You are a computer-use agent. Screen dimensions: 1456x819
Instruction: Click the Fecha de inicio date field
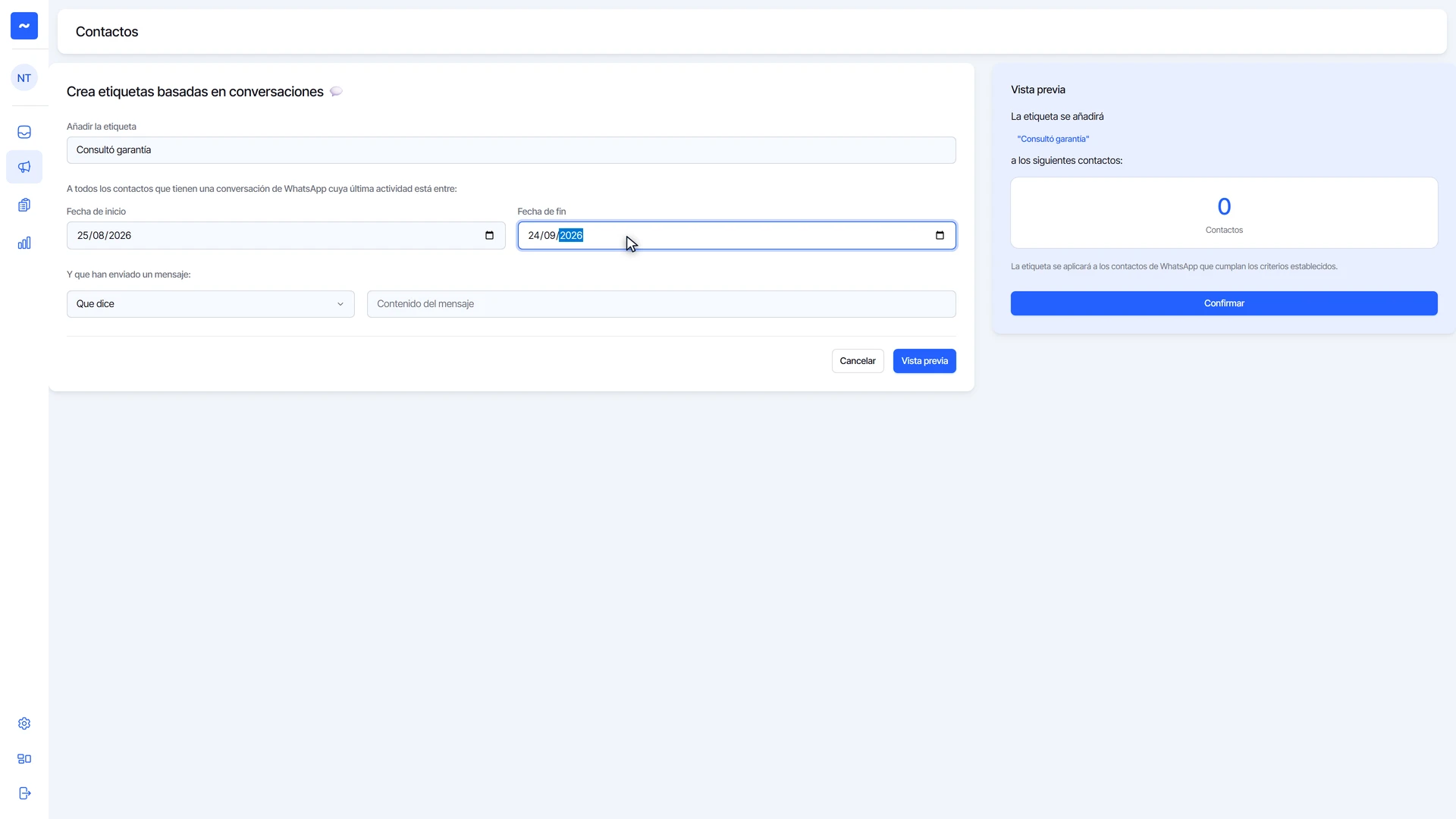click(x=286, y=235)
